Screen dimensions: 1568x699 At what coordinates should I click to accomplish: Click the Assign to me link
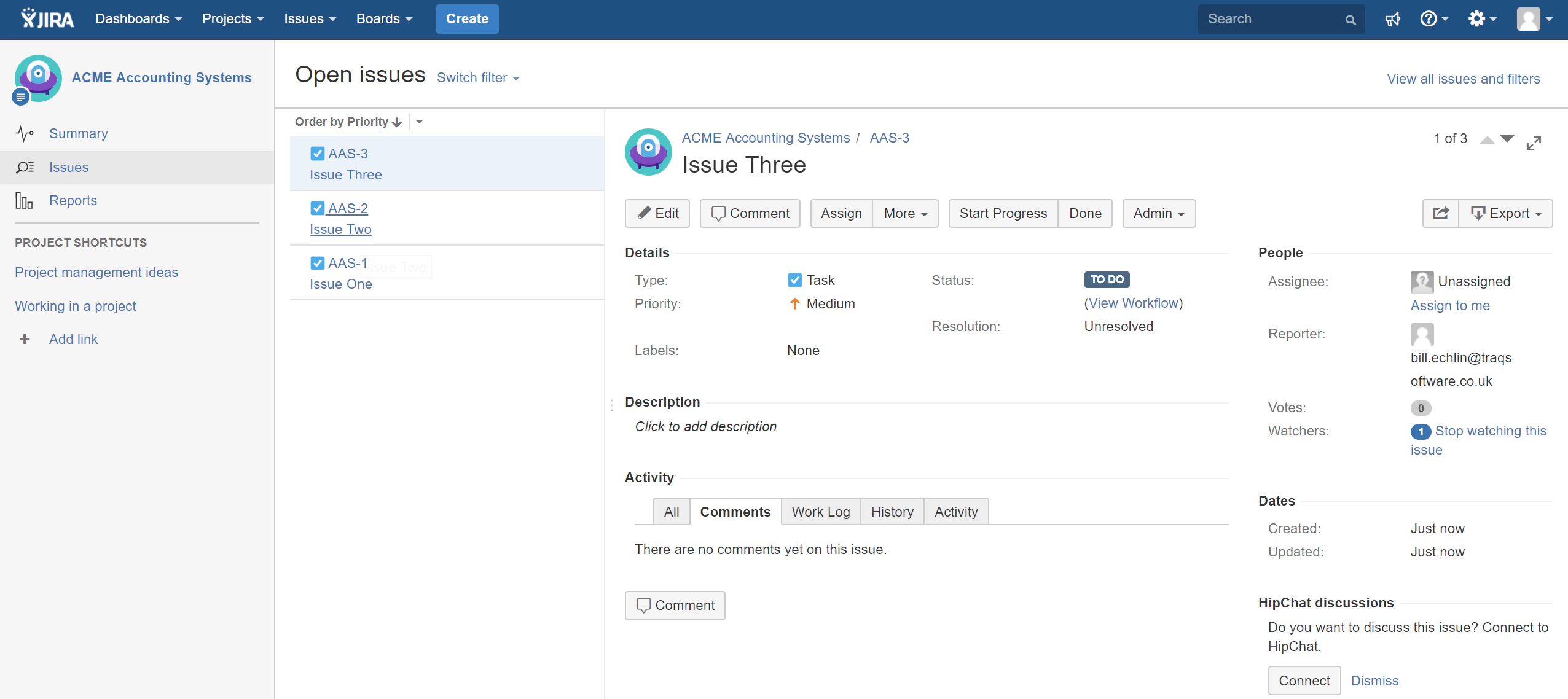1450,306
